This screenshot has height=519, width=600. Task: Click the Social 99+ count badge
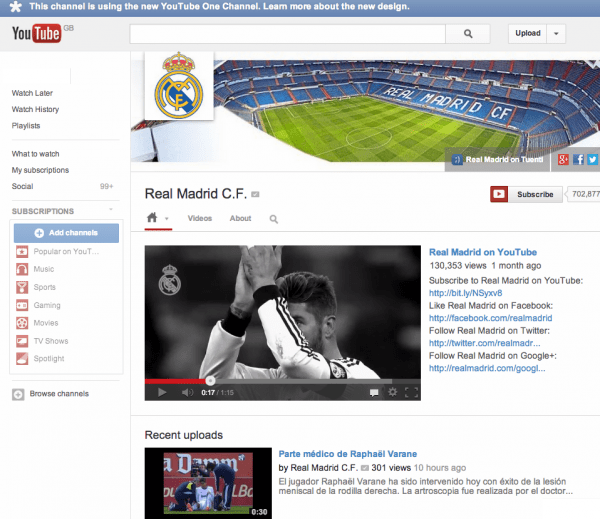coord(106,186)
